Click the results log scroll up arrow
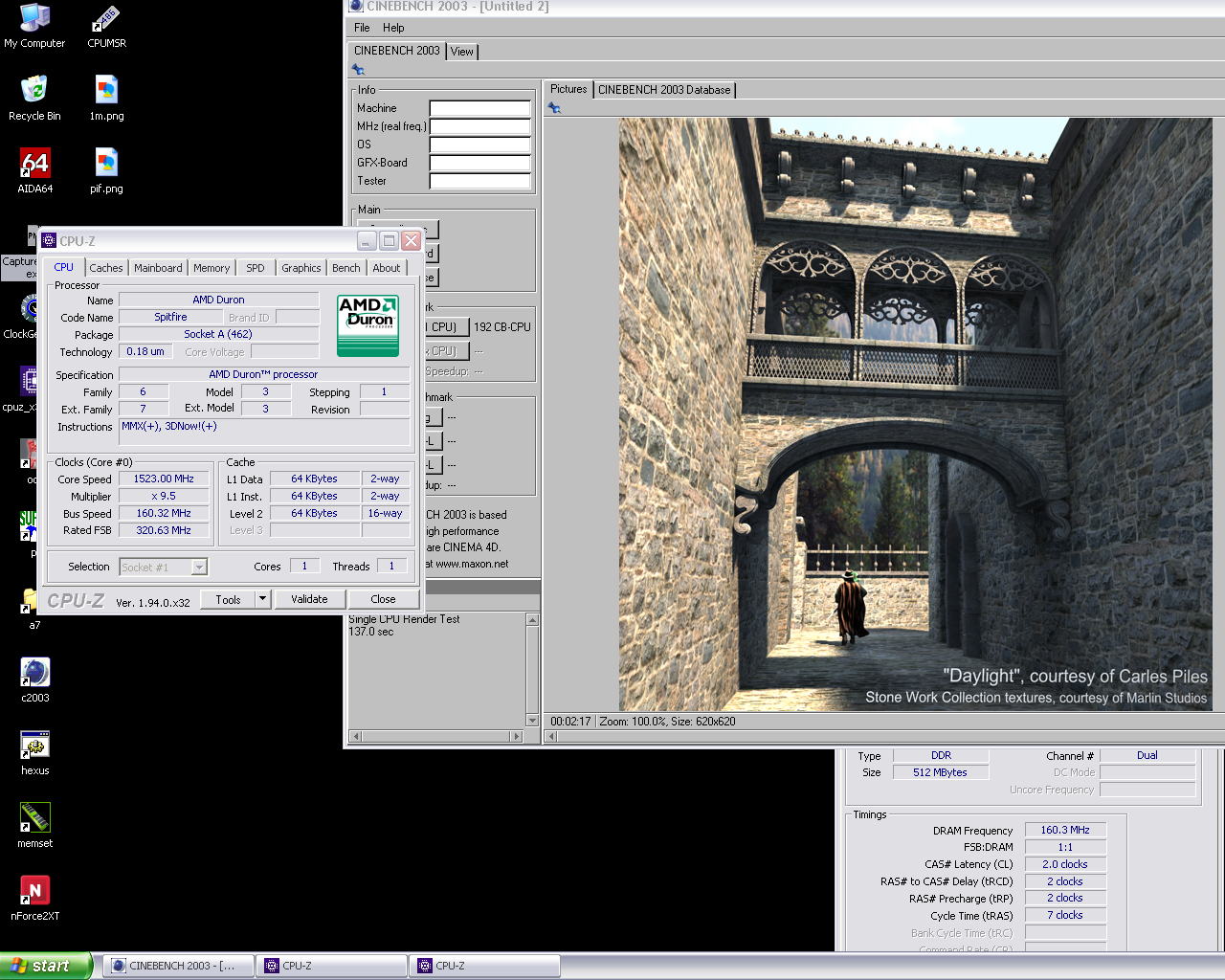Image resolution: width=1225 pixels, height=980 pixels. tap(532, 620)
